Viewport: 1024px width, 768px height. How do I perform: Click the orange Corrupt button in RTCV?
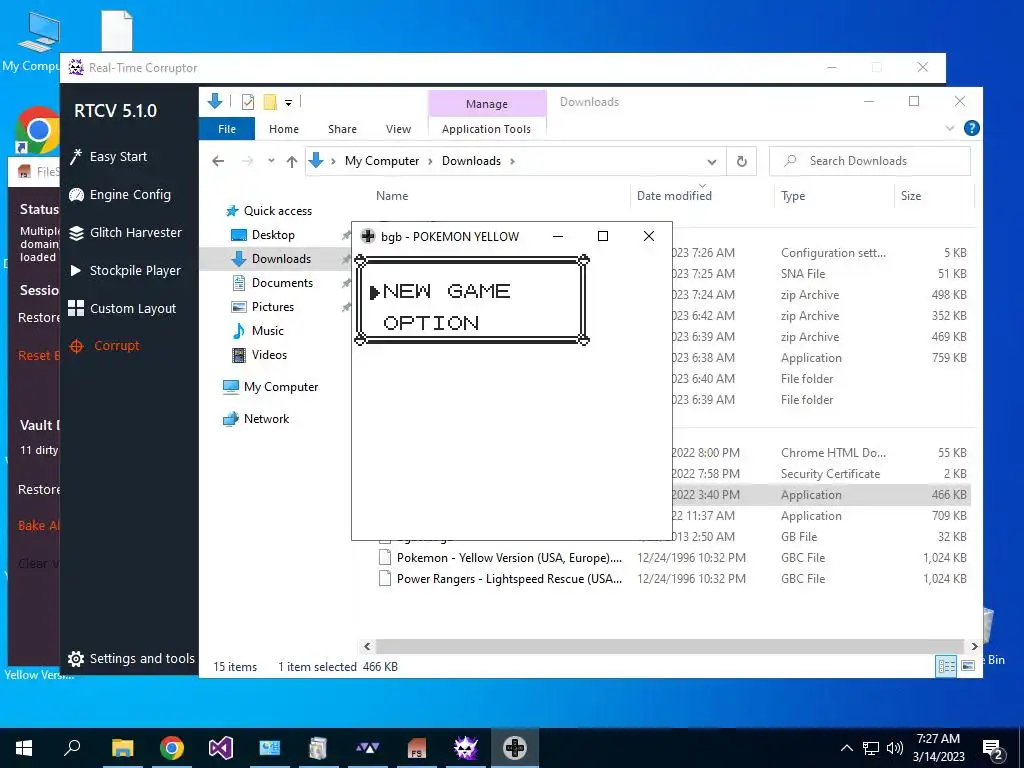point(104,345)
